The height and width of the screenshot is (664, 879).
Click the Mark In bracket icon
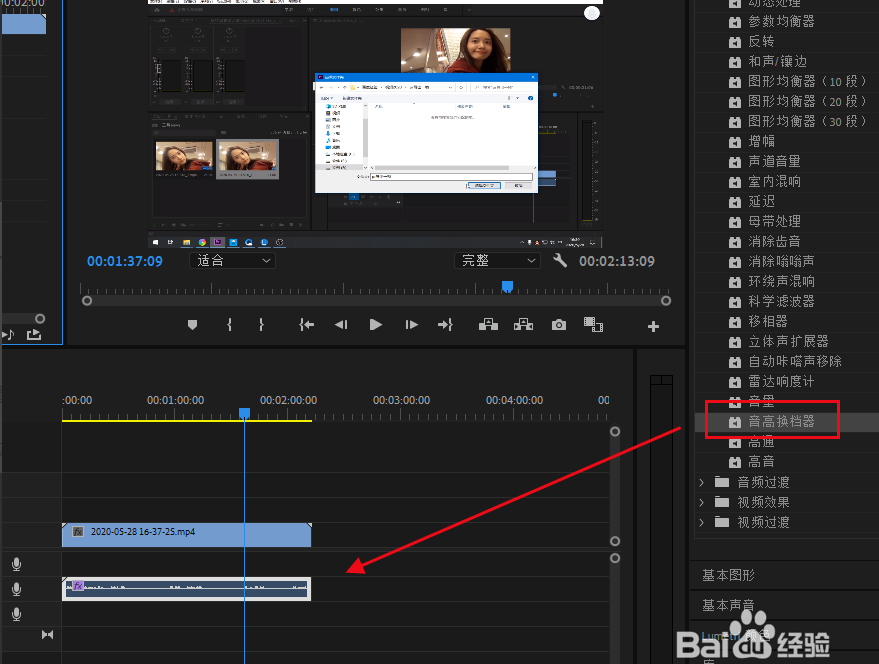click(229, 325)
